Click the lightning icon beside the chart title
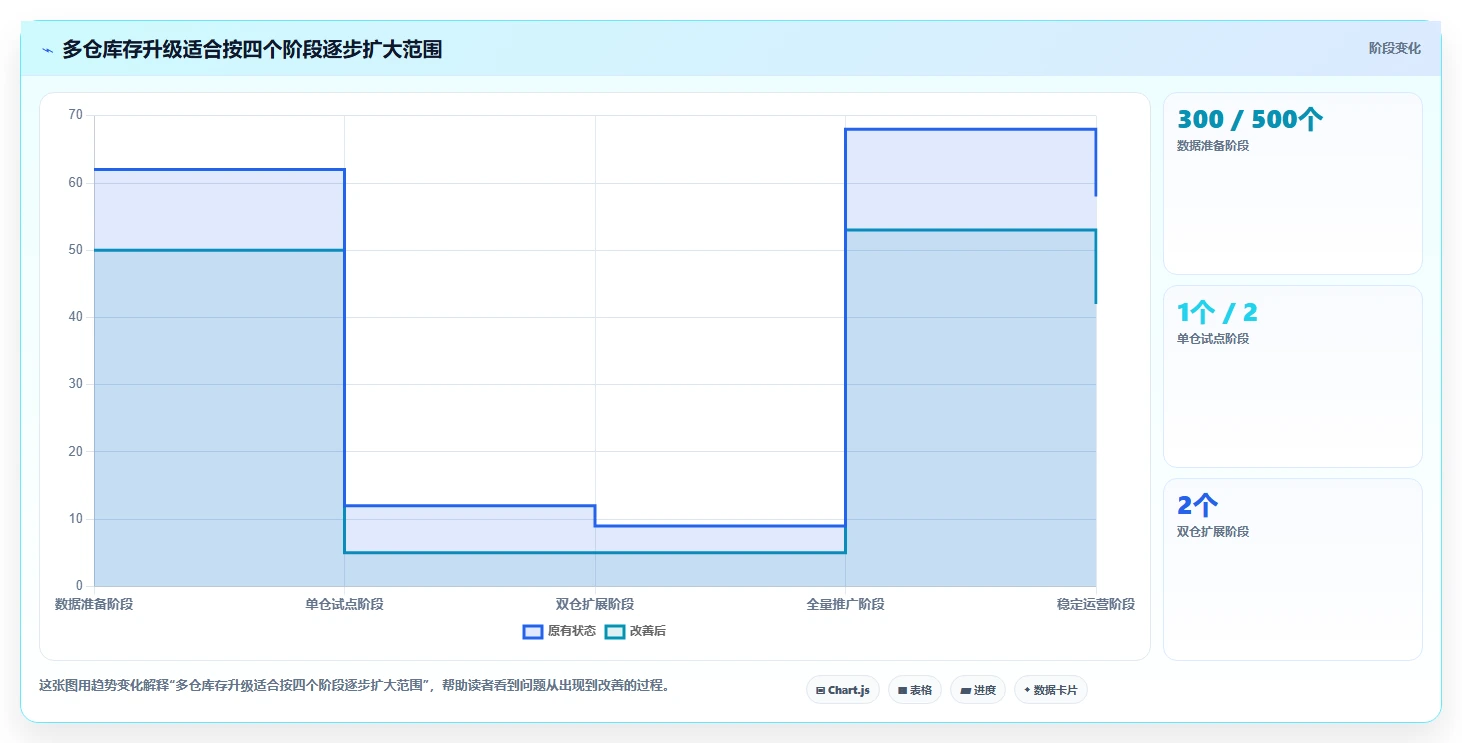The width and height of the screenshot is (1462, 743). point(47,50)
